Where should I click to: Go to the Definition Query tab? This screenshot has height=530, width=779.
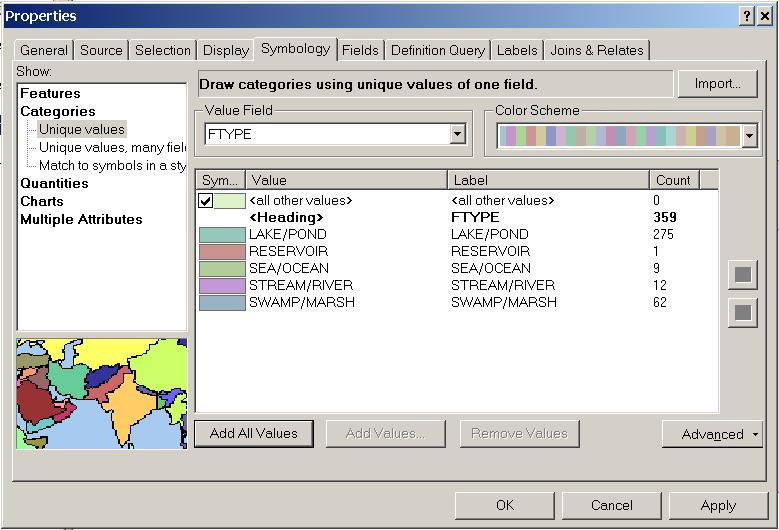(x=438, y=50)
